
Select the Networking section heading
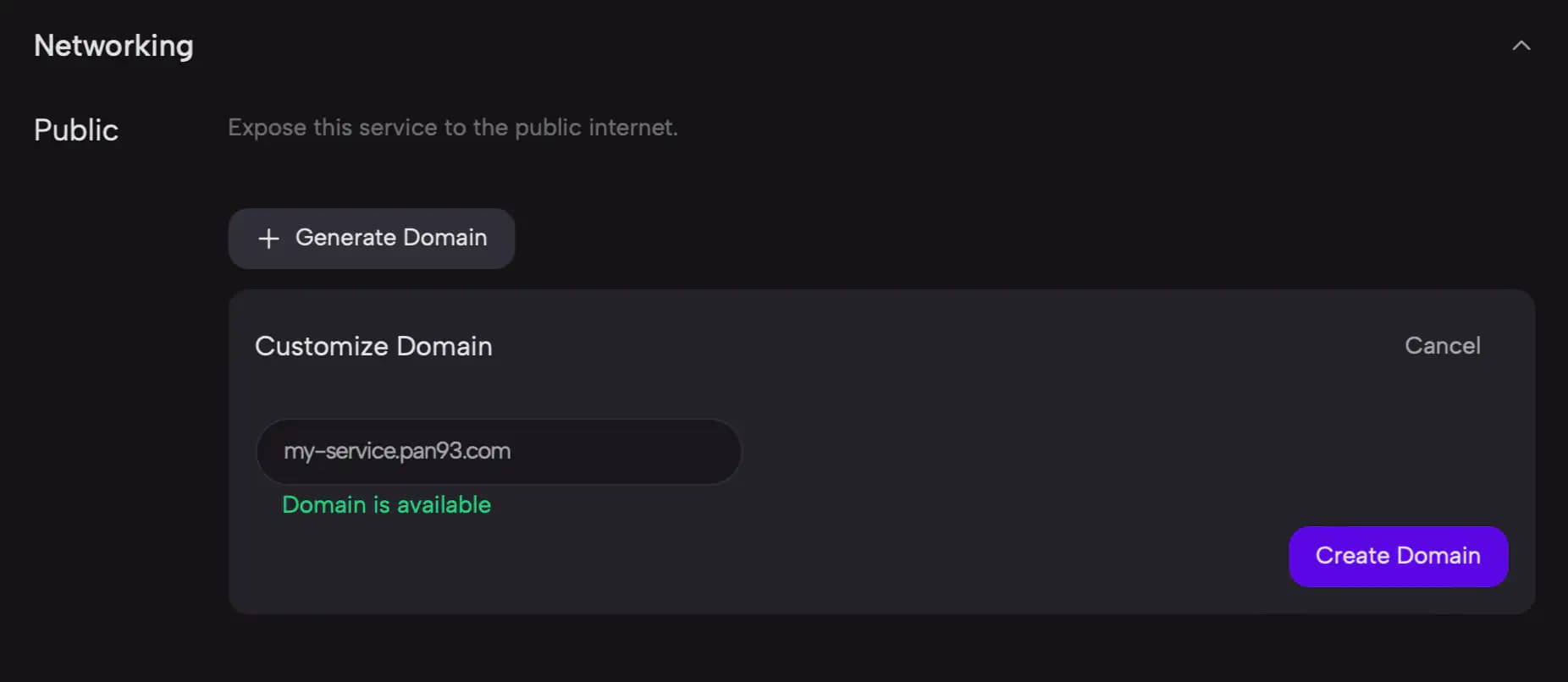[x=113, y=46]
